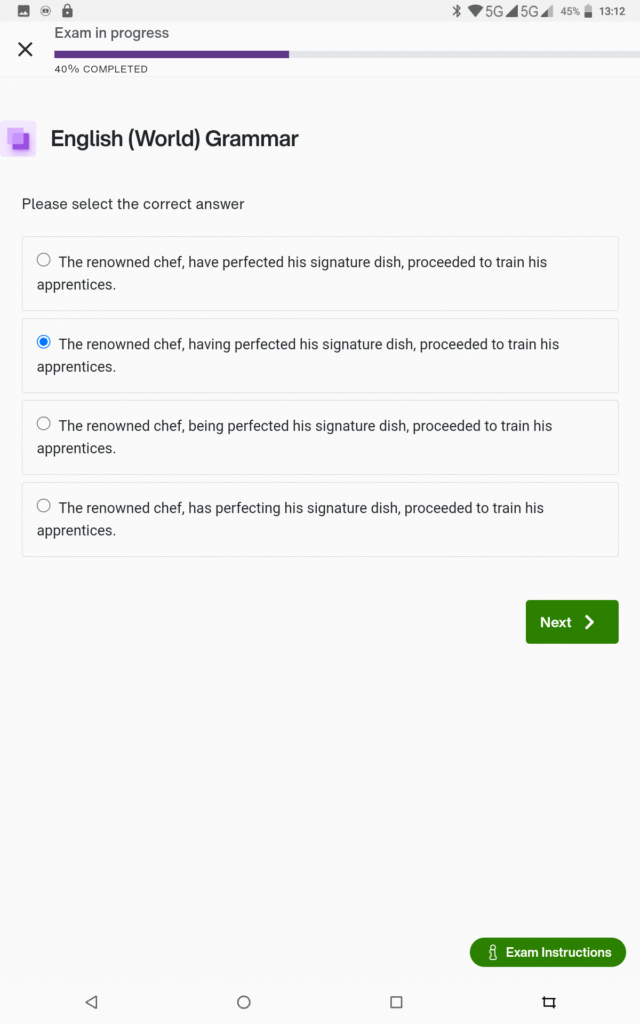
Task: Open recent apps with the square icon
Action: (396, 1001)
